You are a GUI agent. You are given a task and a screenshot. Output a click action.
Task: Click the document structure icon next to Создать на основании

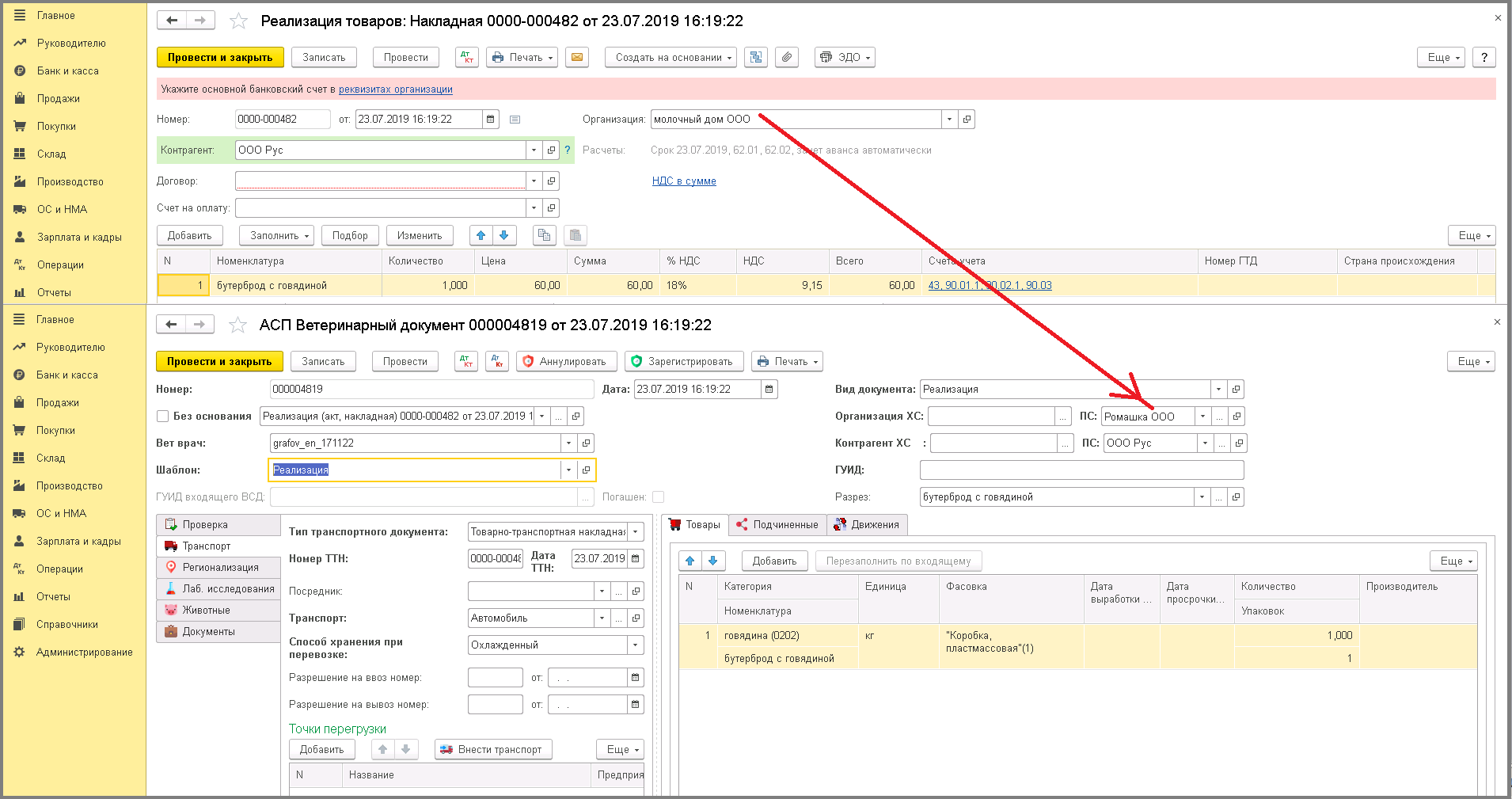756,57
